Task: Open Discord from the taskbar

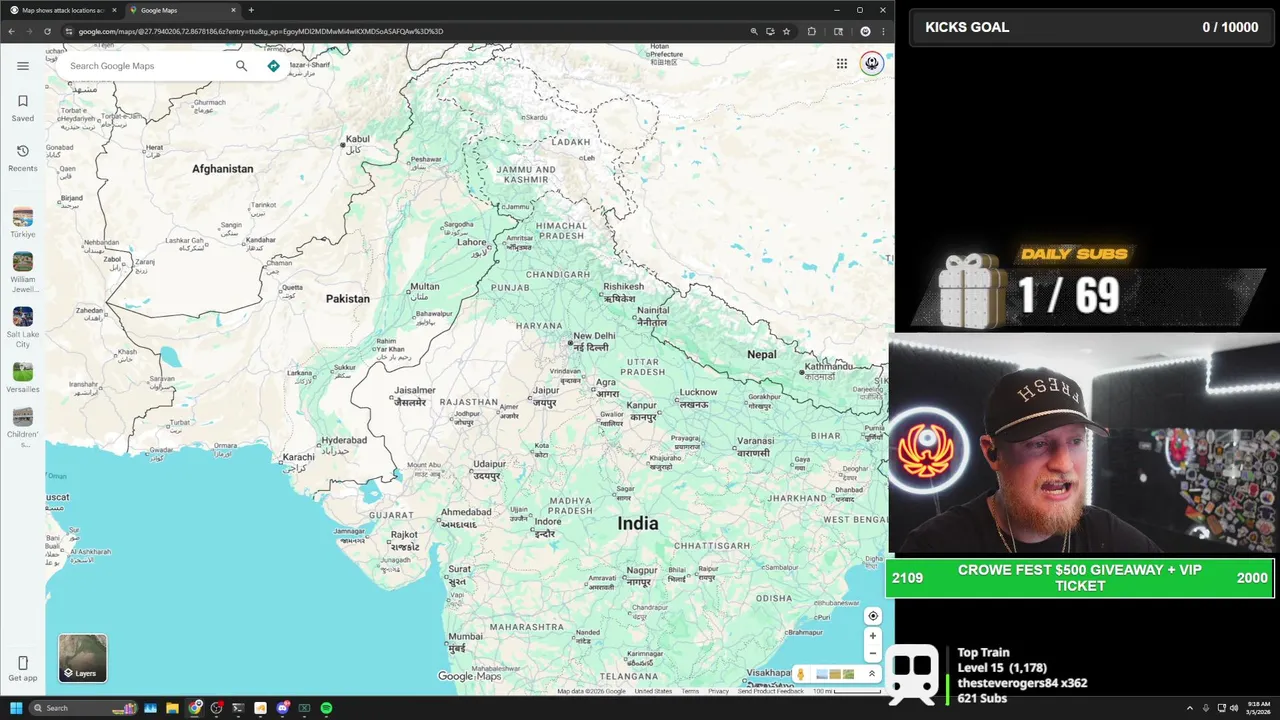Action: (282, 708)
